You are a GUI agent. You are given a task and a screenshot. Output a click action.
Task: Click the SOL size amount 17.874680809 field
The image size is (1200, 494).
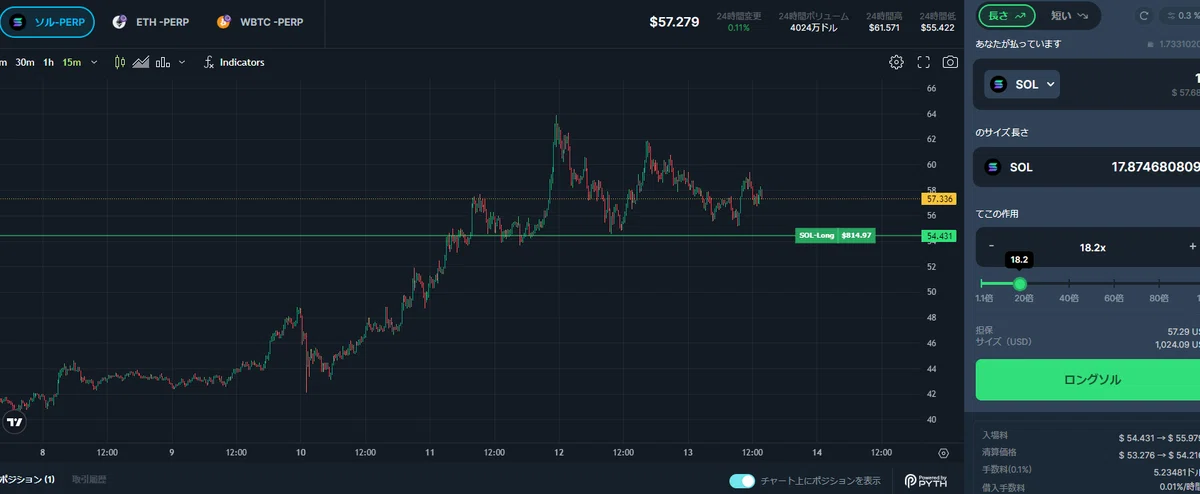click(x=1155, y=167)
